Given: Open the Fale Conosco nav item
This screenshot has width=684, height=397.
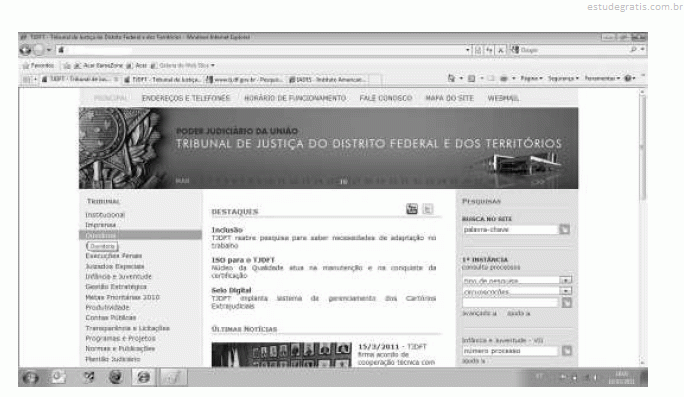Looking at the screenshot, I should (x=386, y=98).
